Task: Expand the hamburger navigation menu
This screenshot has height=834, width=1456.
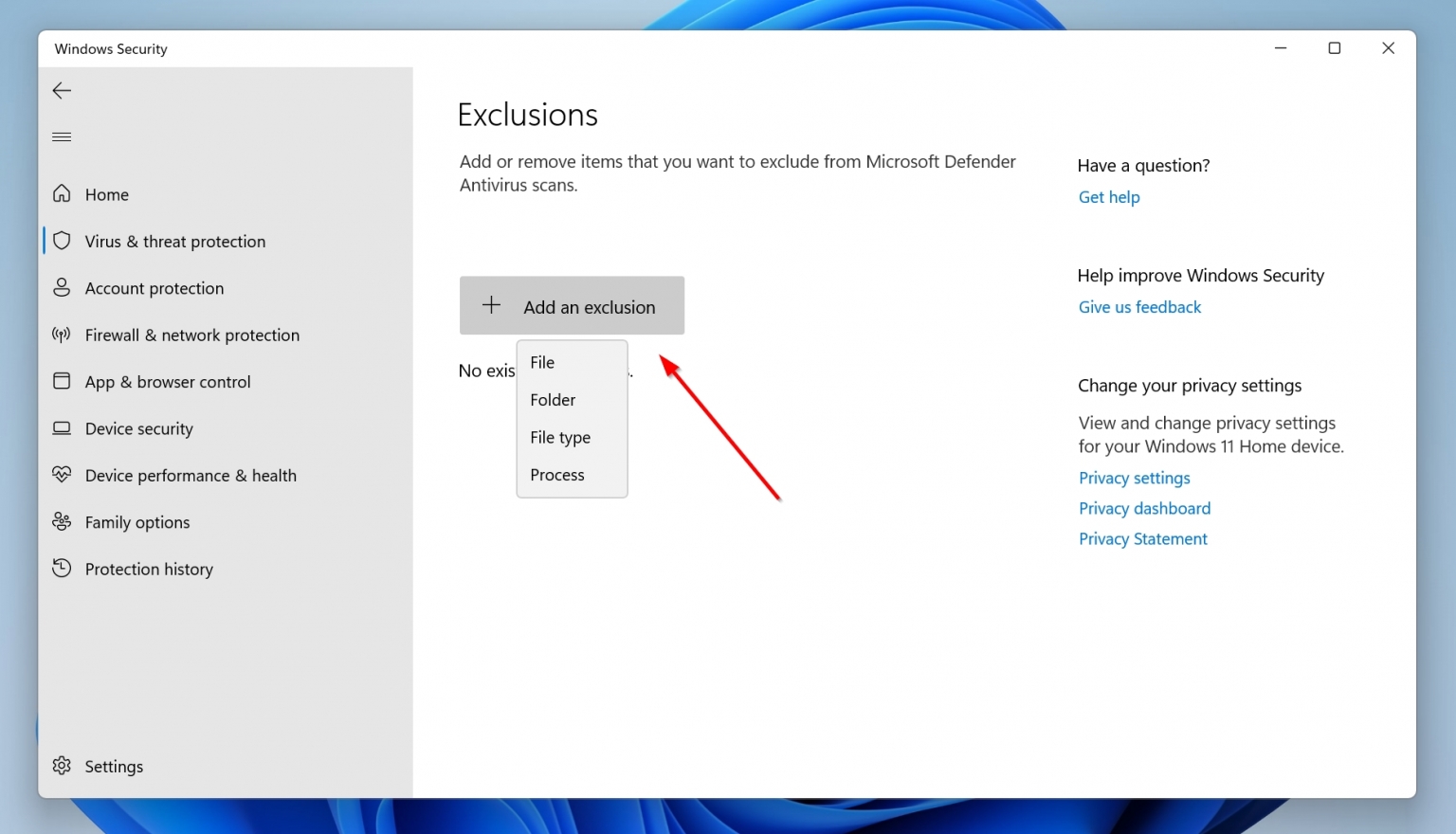Action: 61,136
